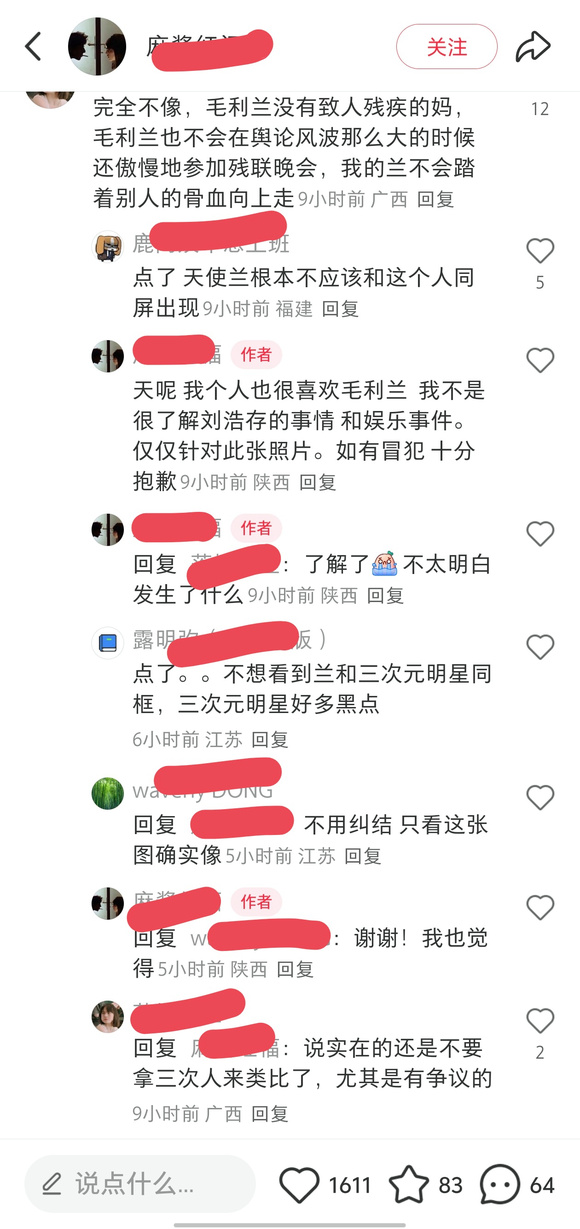
Task: Like the author's reply saying 谢谢
Action: [x=540, y=907]
